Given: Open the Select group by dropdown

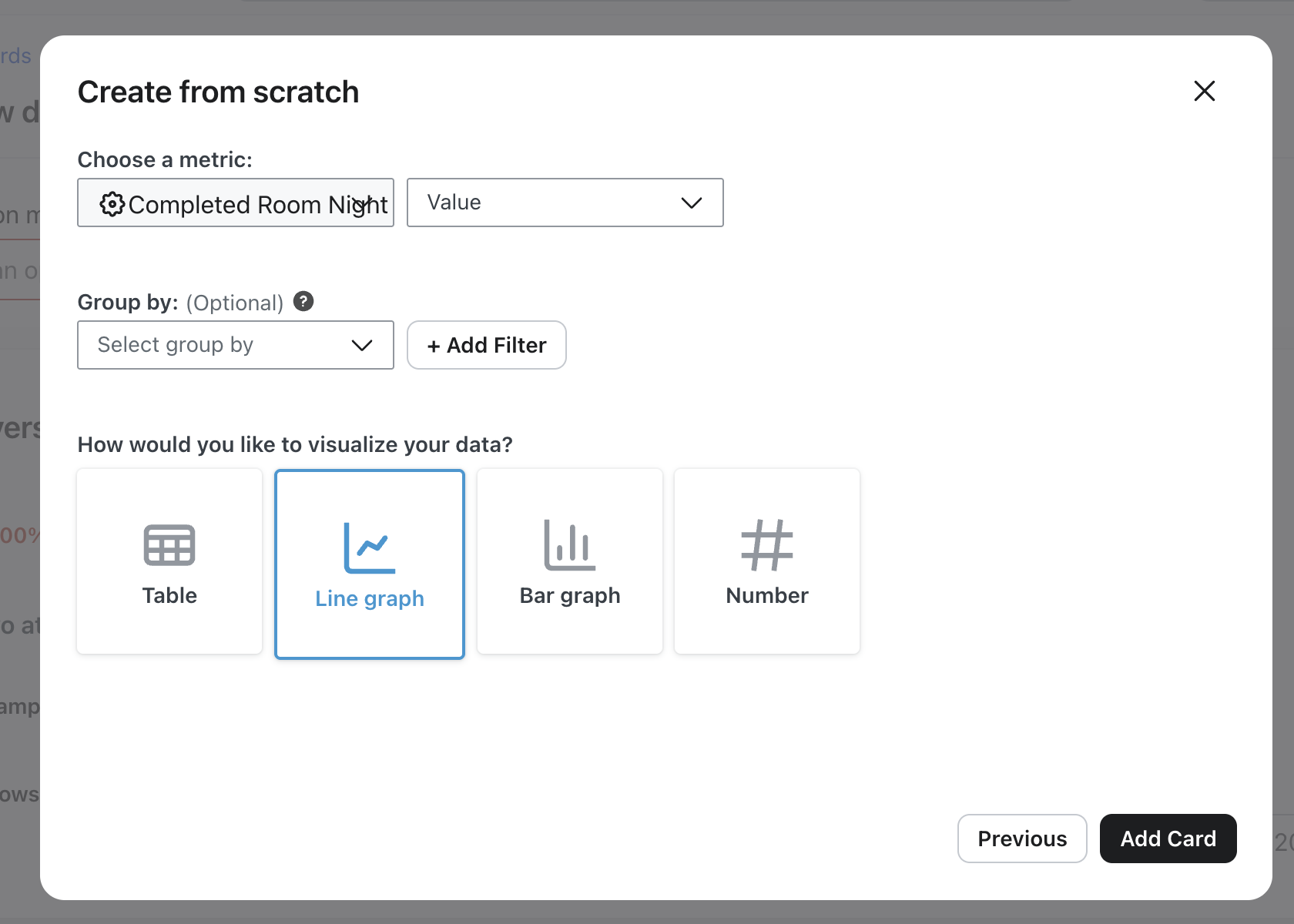Looking at the screenshot, I should (235, 345).
